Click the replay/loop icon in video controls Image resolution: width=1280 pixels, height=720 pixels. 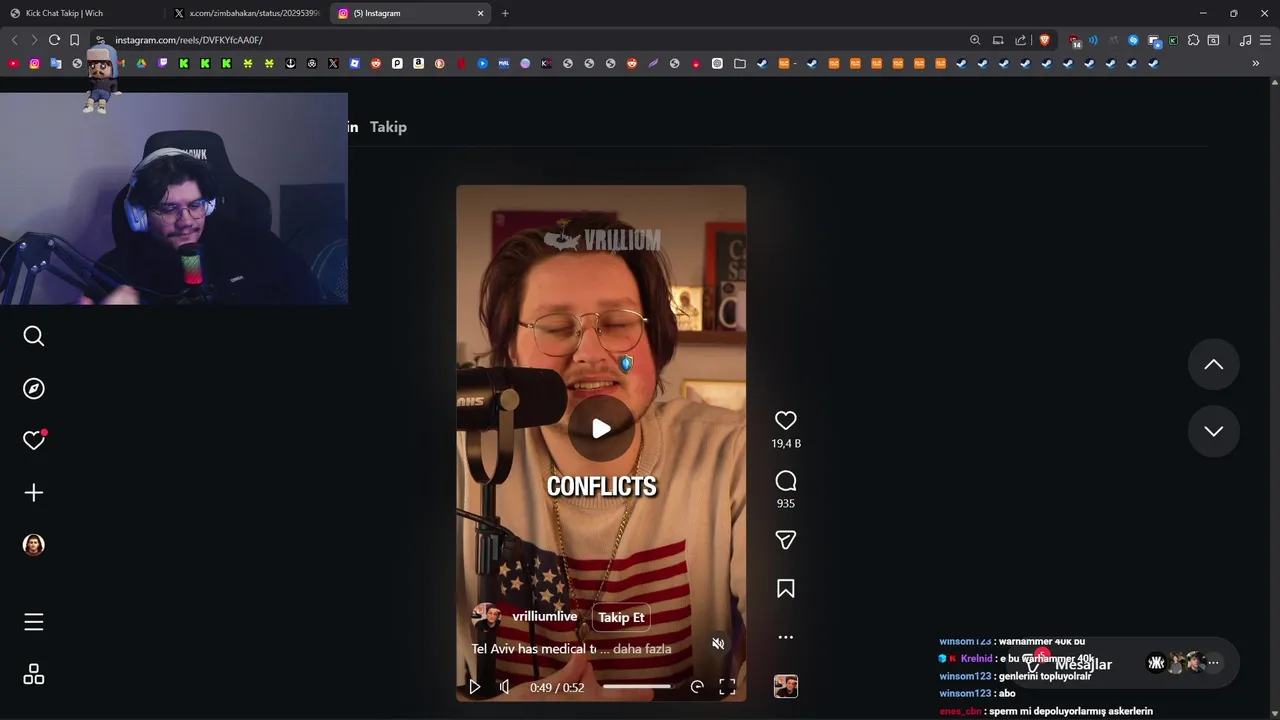(x=697, y=687)
